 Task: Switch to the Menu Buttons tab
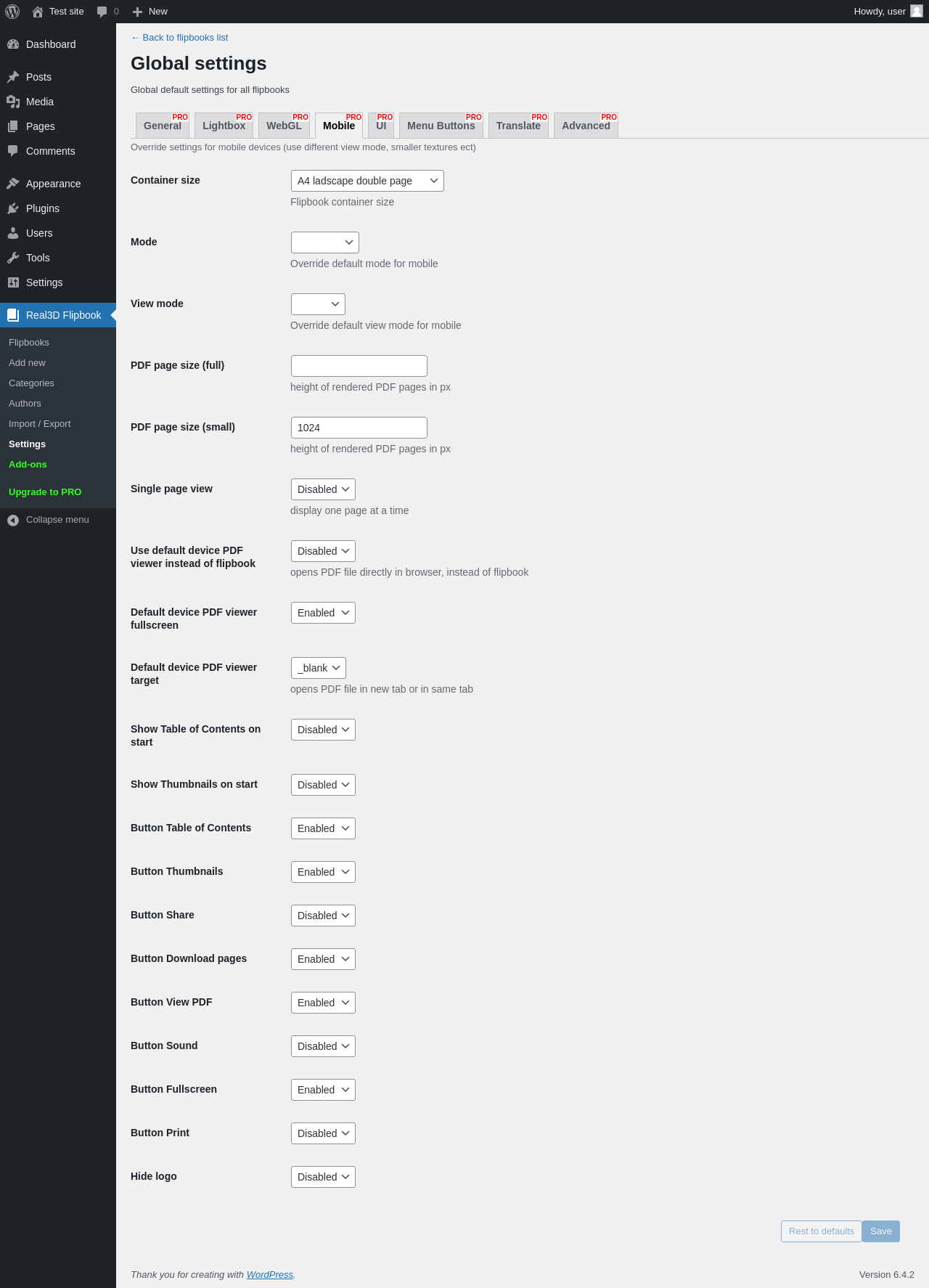click(x=441, y=126)
